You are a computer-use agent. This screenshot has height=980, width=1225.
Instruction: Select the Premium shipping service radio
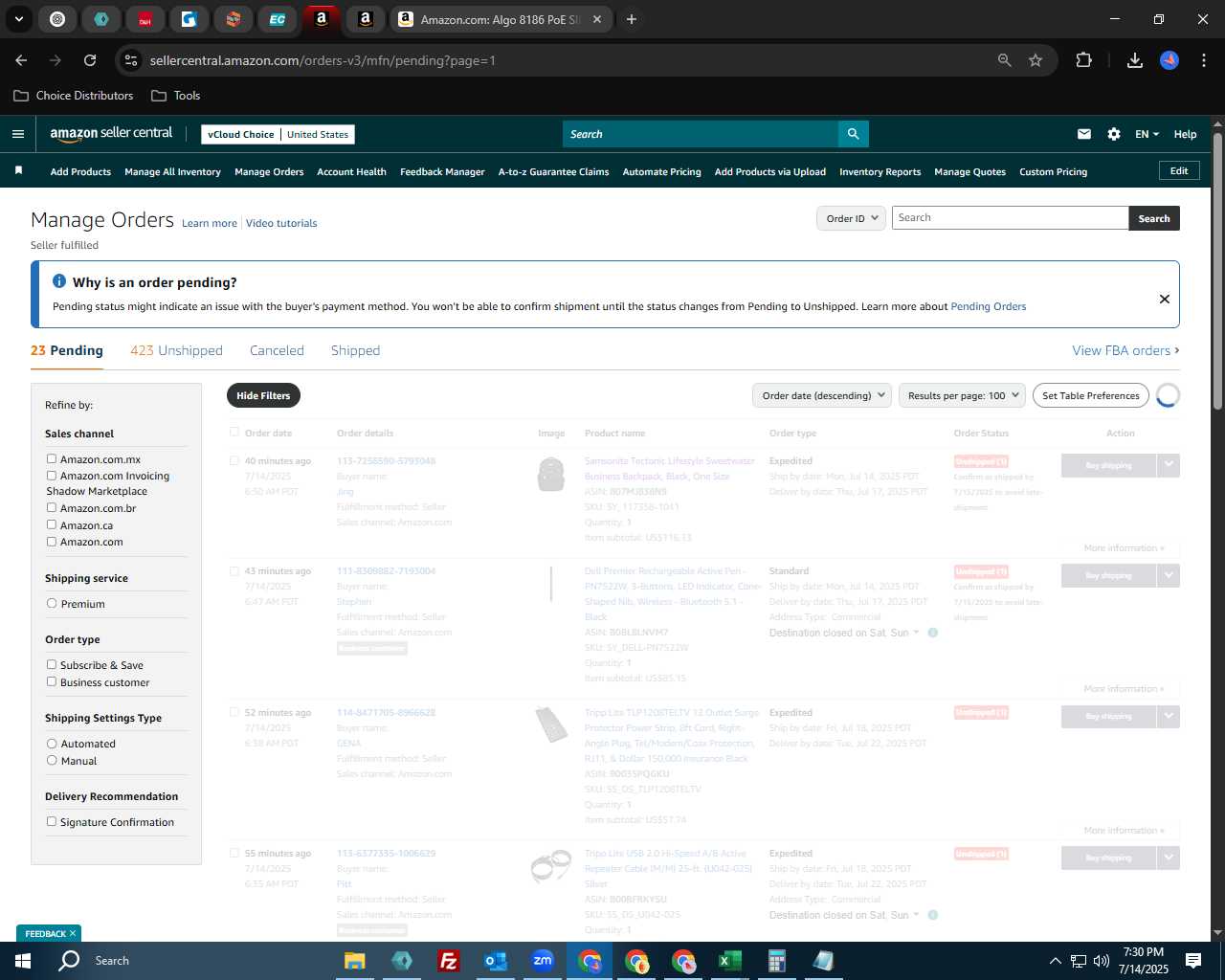click(52, 603)
